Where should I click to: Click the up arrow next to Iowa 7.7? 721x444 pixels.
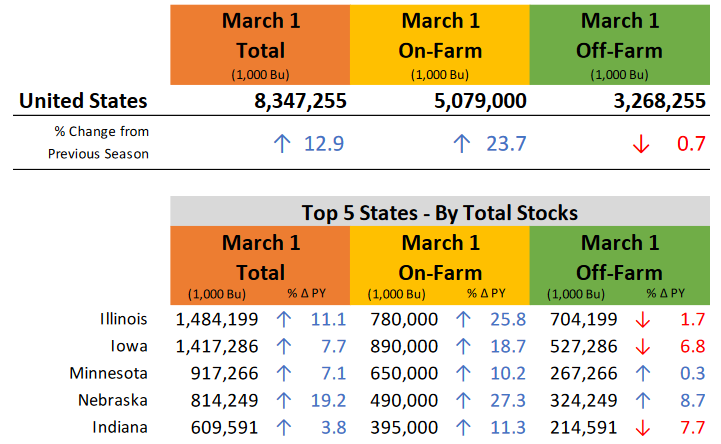(284, 347)
